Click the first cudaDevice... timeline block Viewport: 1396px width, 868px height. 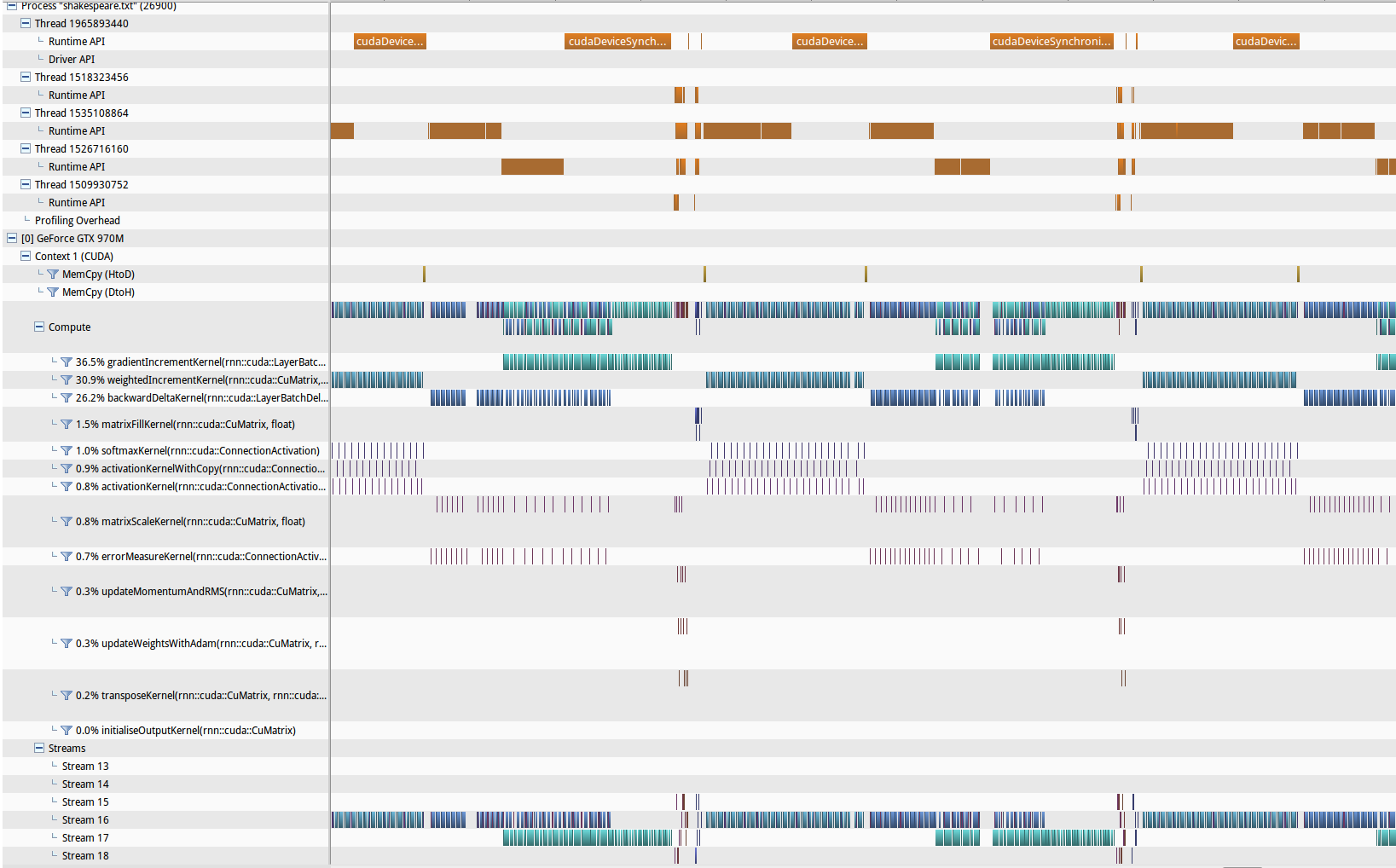coord(390,41)
